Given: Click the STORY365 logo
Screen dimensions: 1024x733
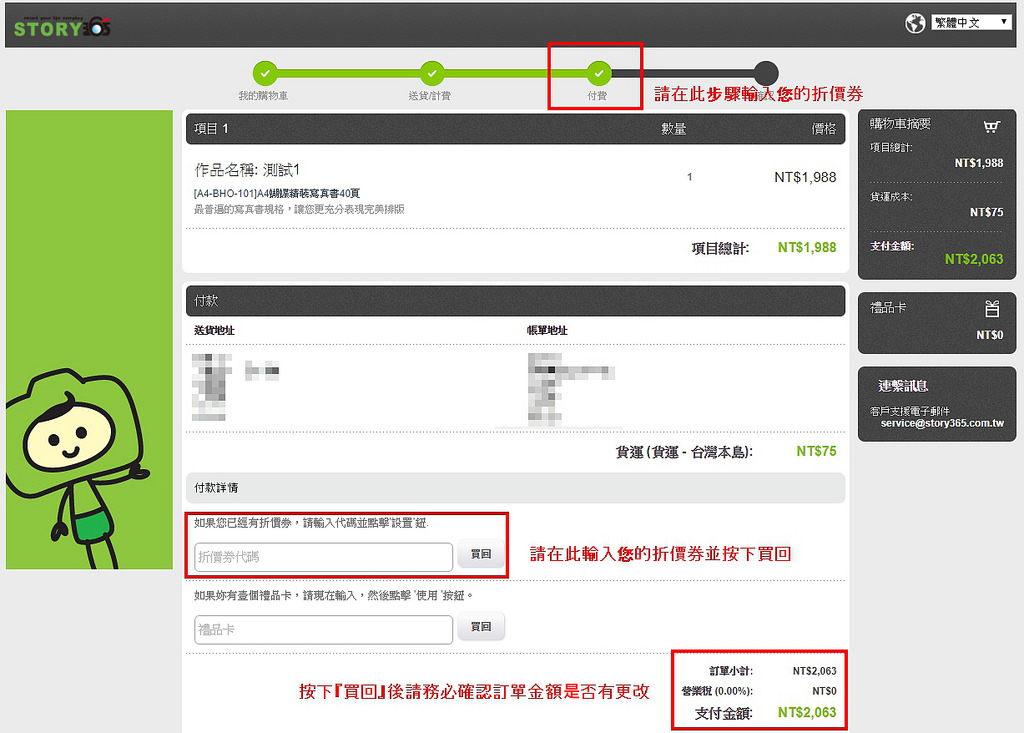Looking at the screenshot, I should click(x=61, y=27).
